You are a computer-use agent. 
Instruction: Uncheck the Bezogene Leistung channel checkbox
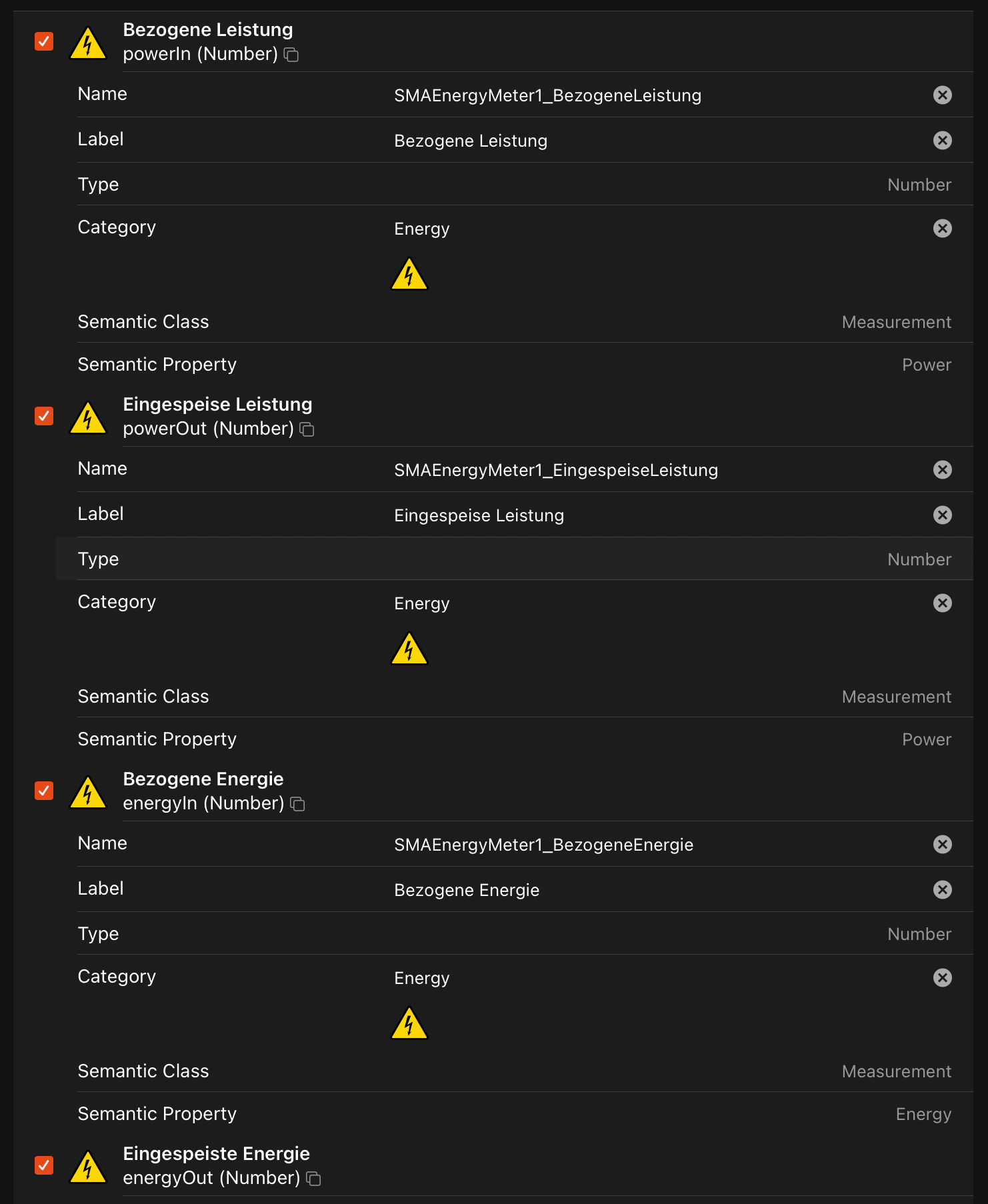[x=44, y=41]
